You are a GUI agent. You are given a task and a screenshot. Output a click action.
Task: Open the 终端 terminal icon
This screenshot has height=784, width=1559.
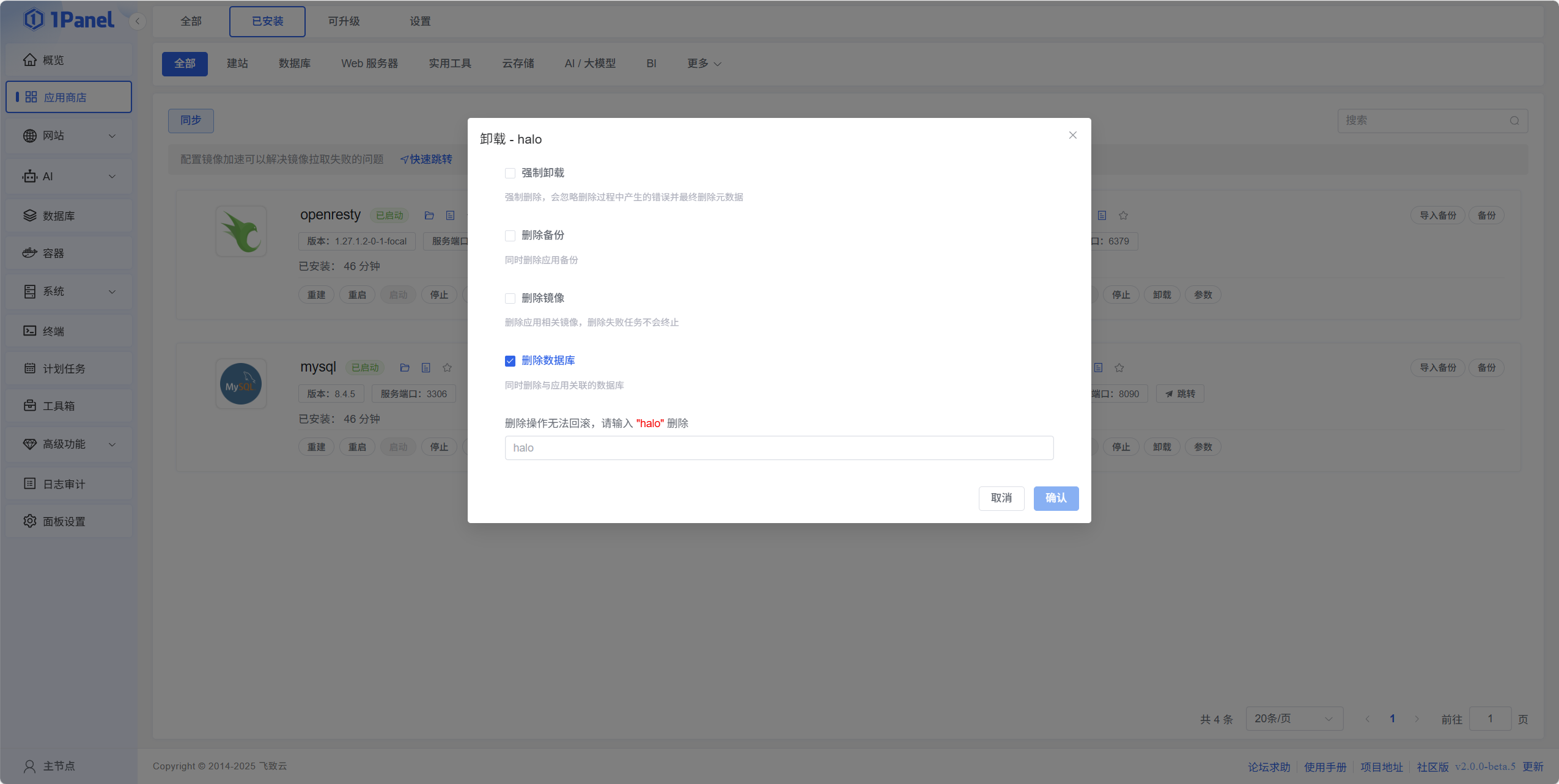click(30, 331)
